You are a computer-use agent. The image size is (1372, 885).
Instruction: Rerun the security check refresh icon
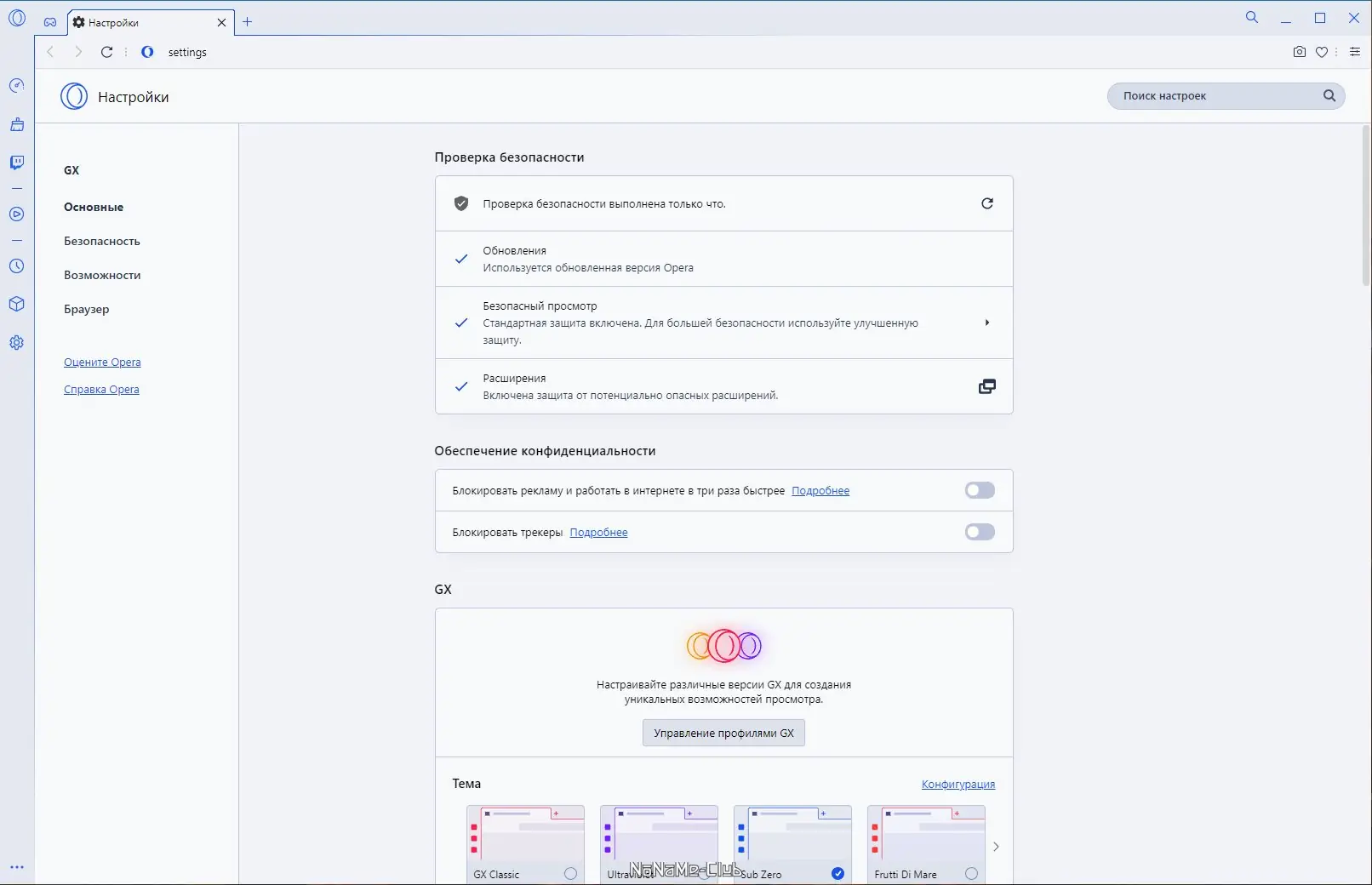click(x=987, y=203)
